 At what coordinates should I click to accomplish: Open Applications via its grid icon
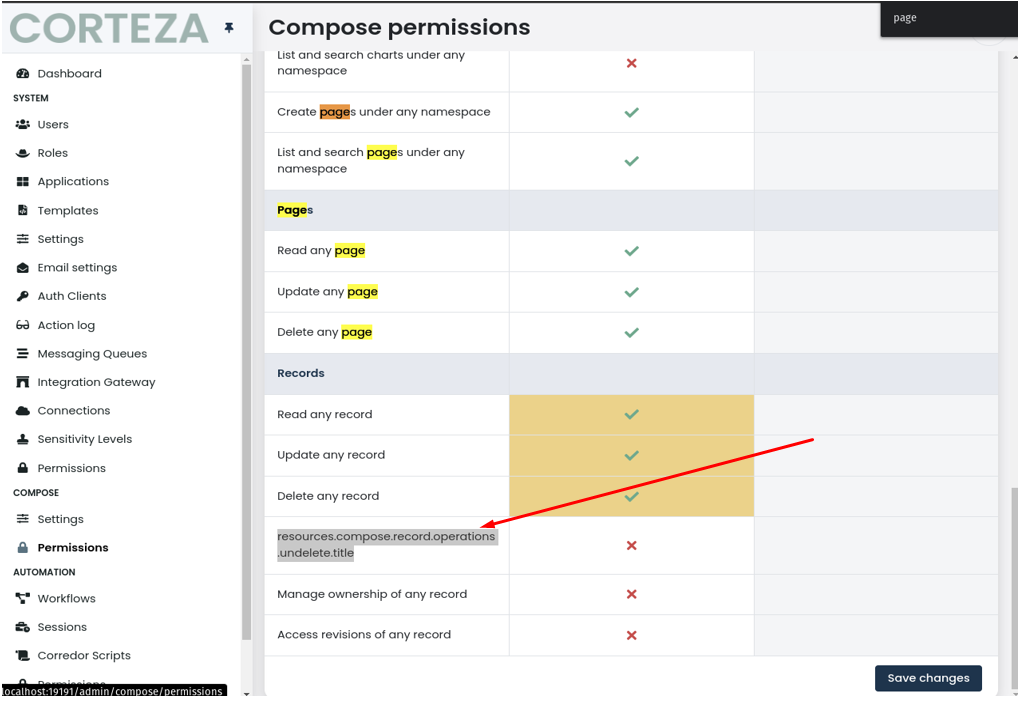pyautogui.click(x=20, y=181)
